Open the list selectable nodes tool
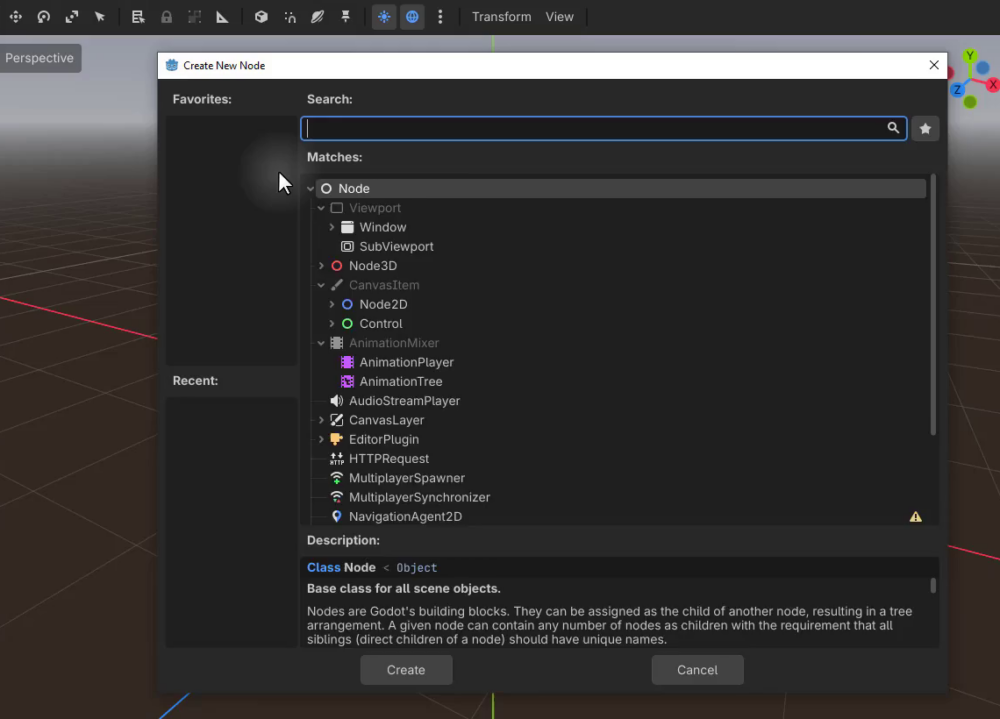This screenshot has width=1000, height=719. click(x=138, y=17)
